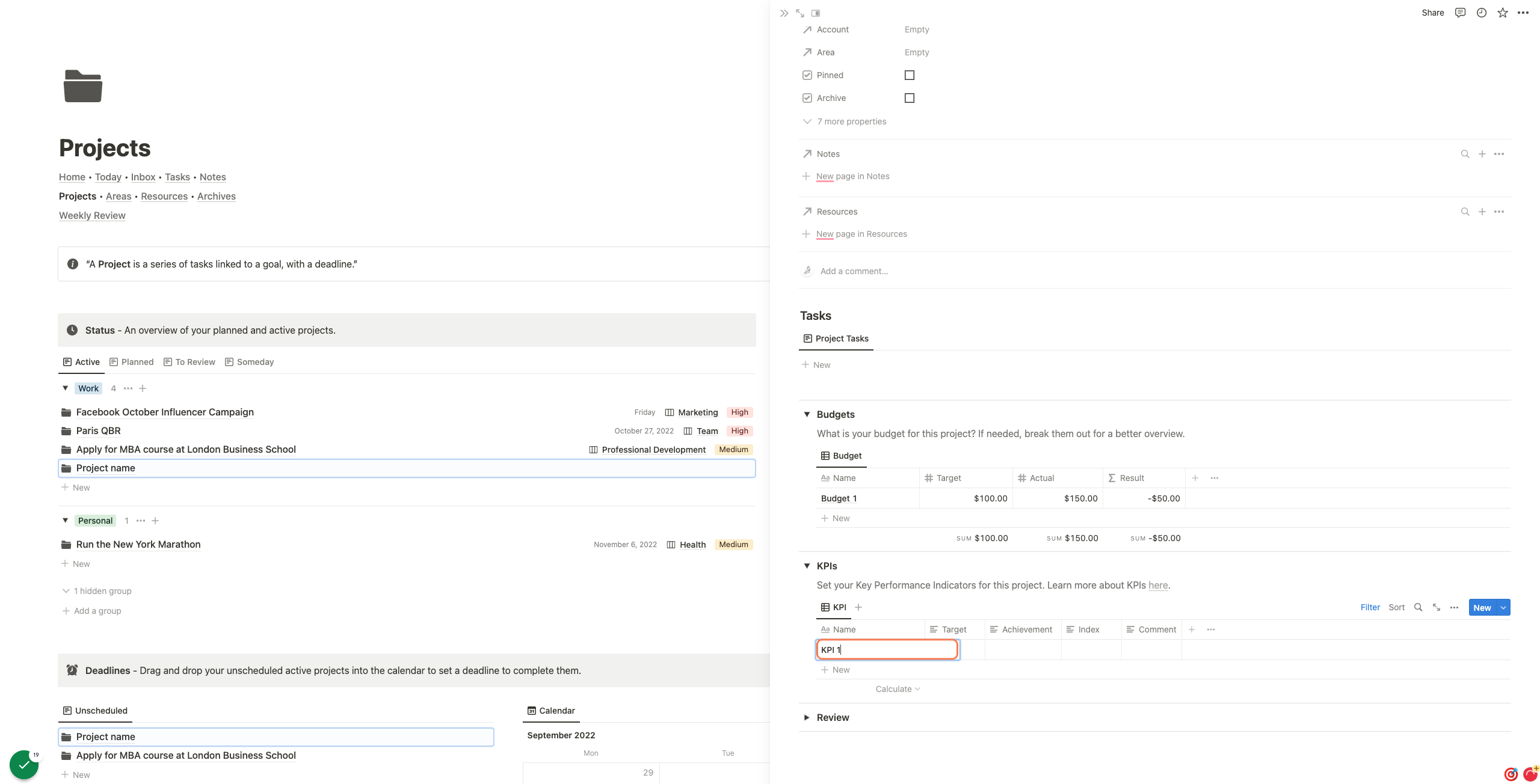
Task: Switch to the Someday tab
Action: point(250,362)
